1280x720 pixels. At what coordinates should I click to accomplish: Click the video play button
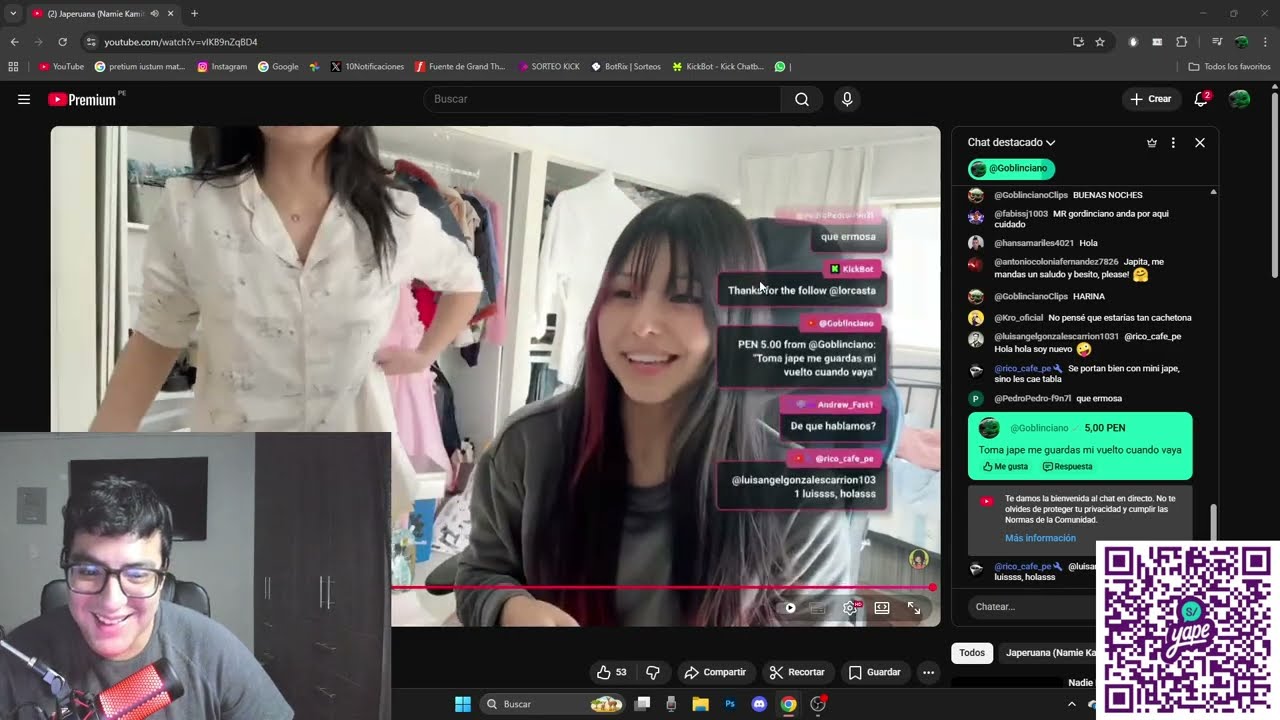click(x=790, y=608)
